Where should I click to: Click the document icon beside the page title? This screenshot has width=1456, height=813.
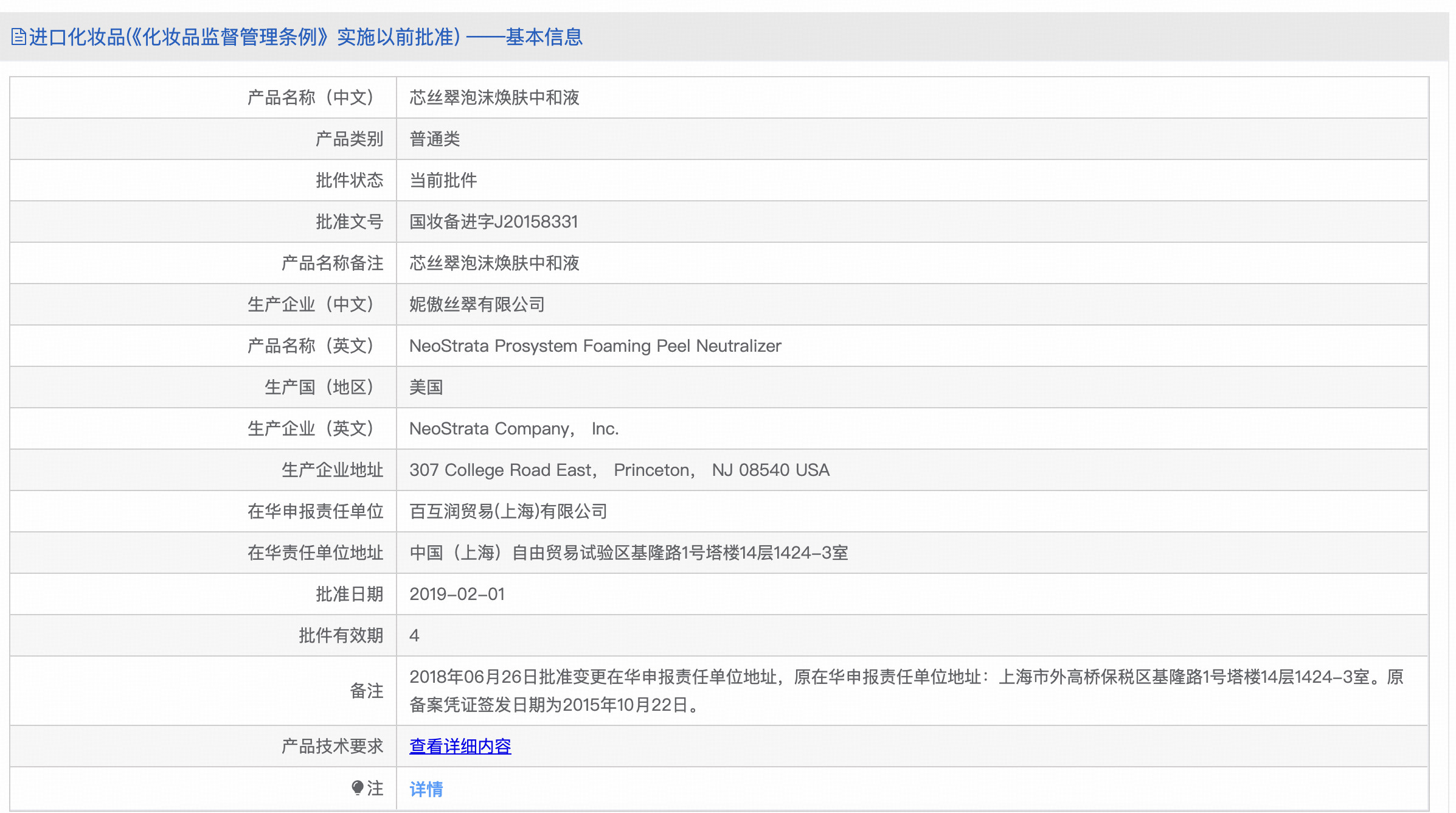pyautogui.click(x=18, y=37)
